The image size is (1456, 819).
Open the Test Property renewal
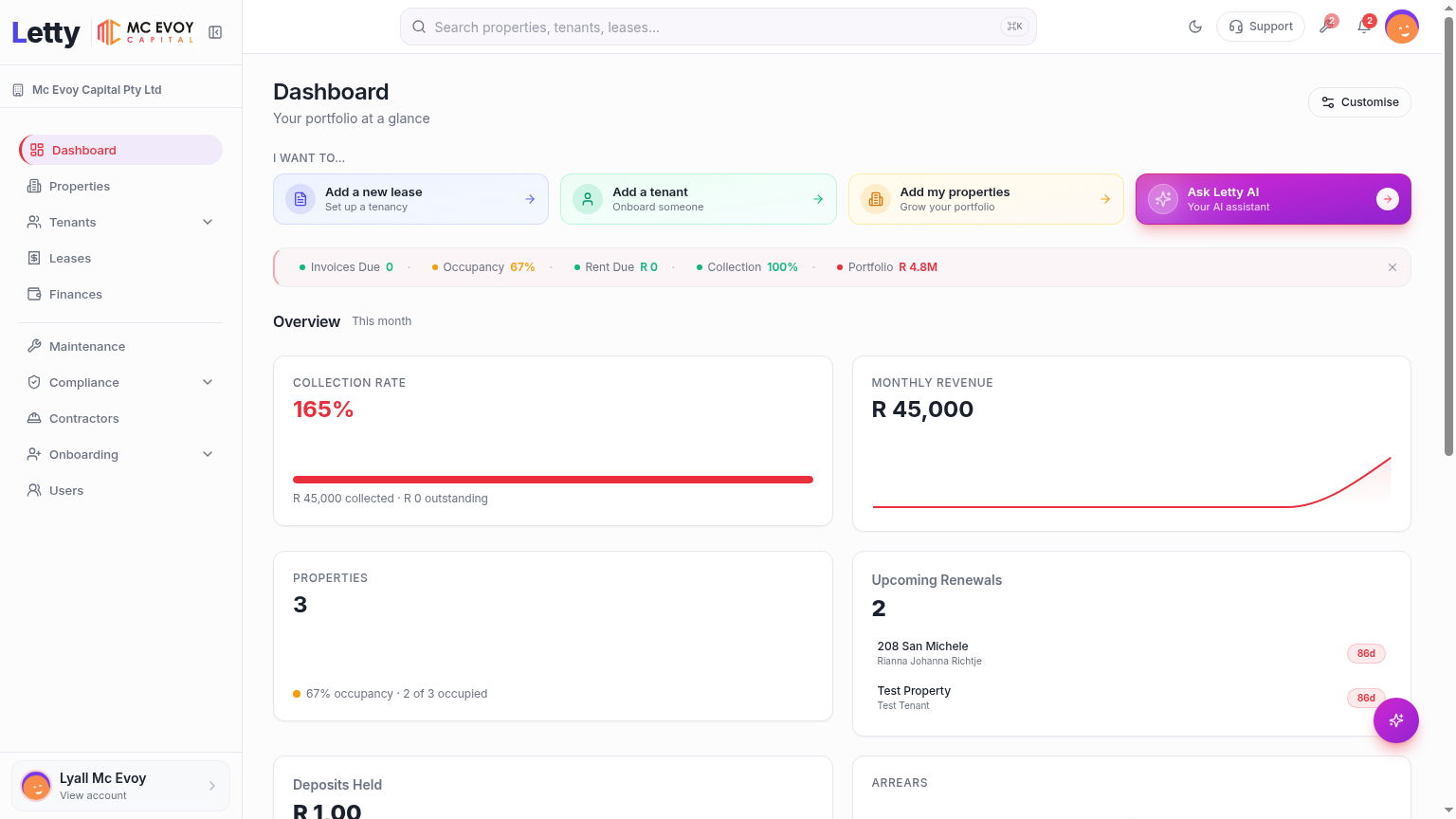(1132, 698)
